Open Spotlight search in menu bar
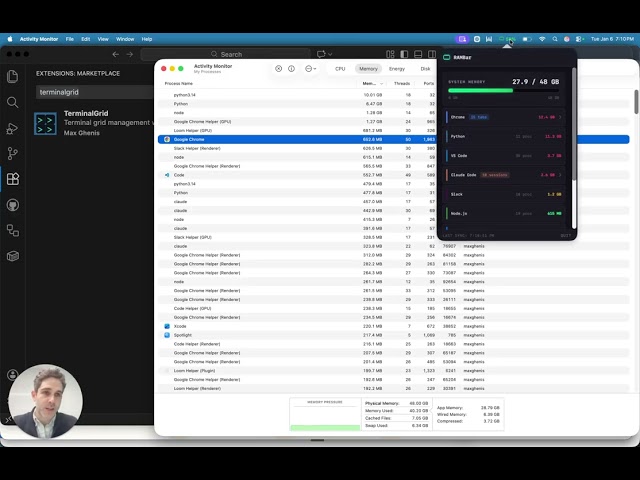The width and height of the screenshot is (640, 480). click(555, 39)
